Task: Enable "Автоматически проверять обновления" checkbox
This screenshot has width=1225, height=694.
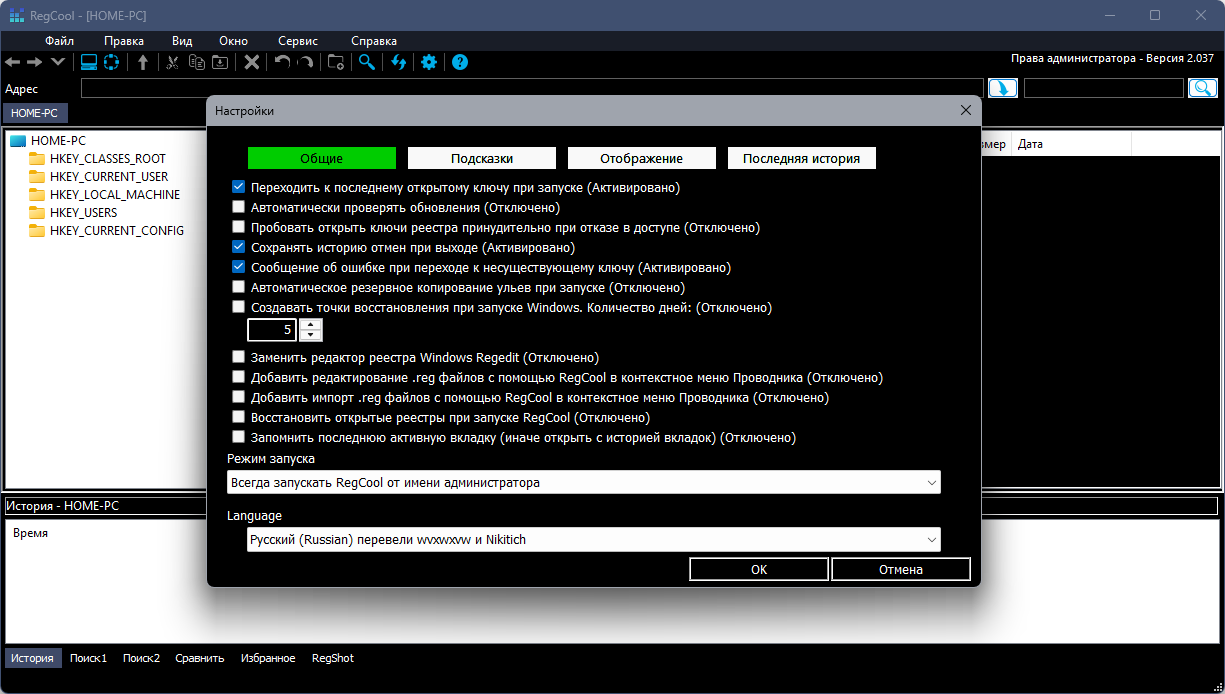Action: 238,207
